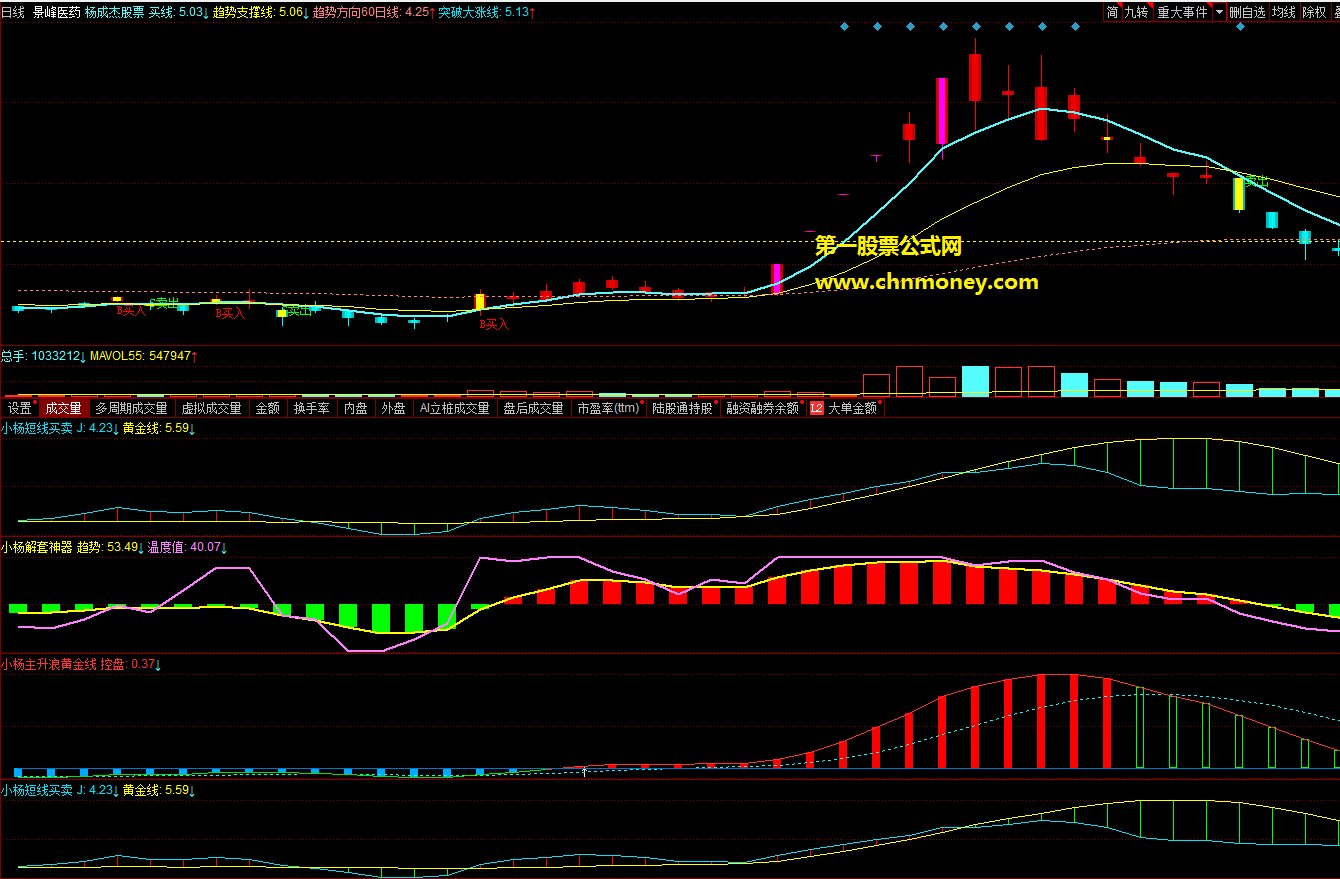1340x879 pixels.
Task: Switch to 简 simplified view
Action: coord(1111,12)
